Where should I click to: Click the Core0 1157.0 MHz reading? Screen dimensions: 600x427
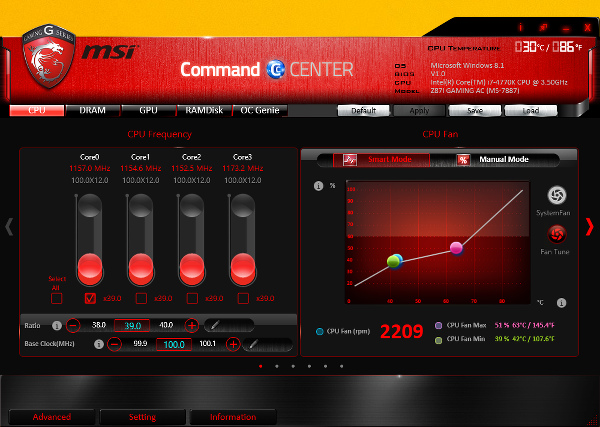point(90,168)
